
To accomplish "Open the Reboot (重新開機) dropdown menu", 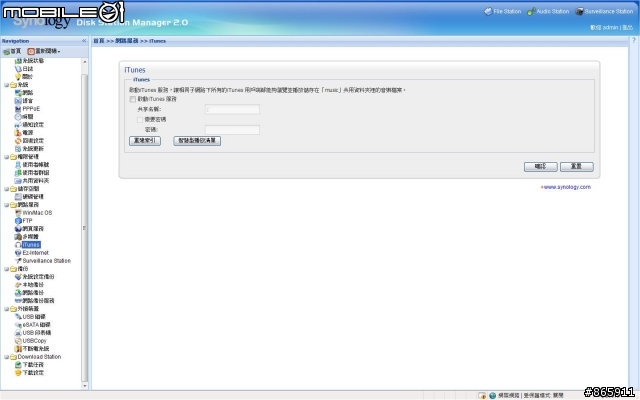I will click(44, 51).
